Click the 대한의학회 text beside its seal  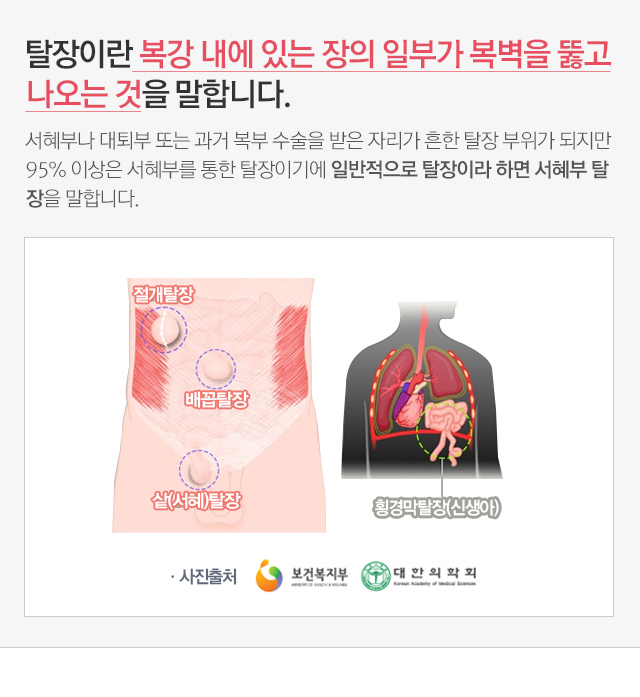point(435,573)
